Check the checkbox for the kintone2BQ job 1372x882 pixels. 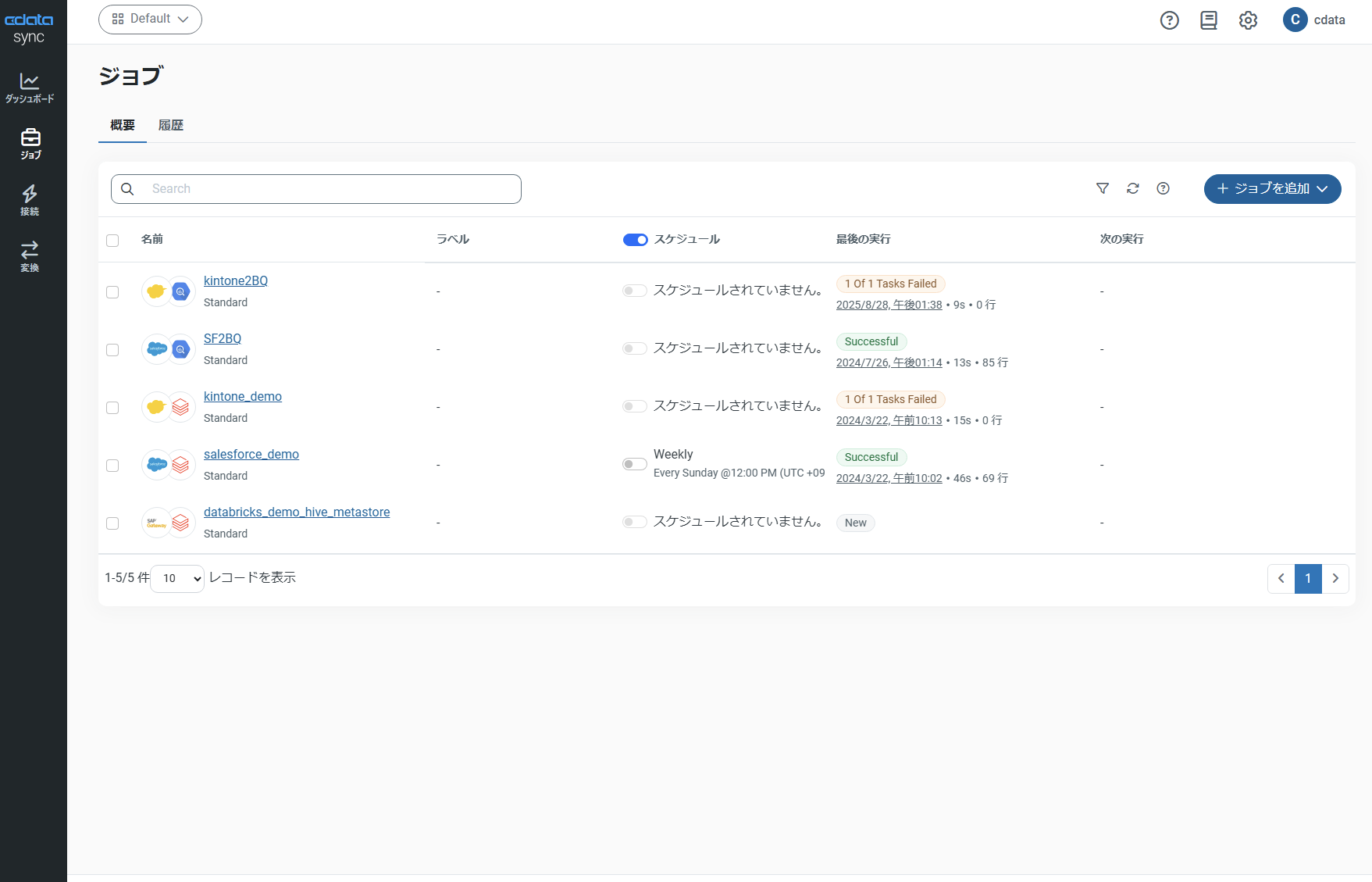click(112, 292)
